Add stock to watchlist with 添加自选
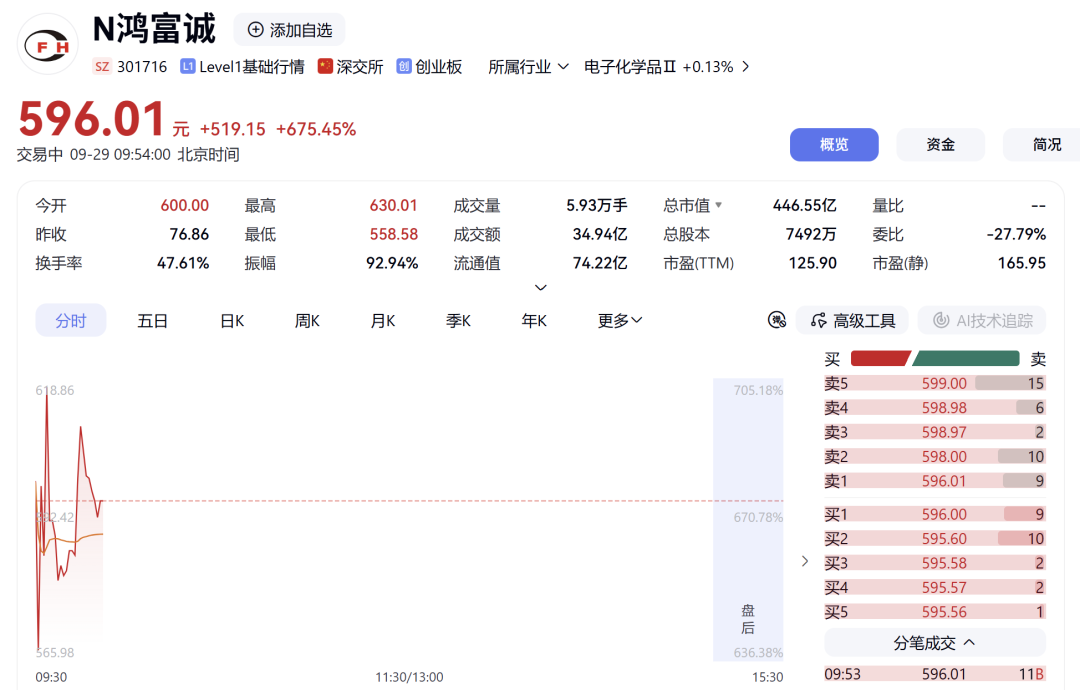 [x=289, y=30]
